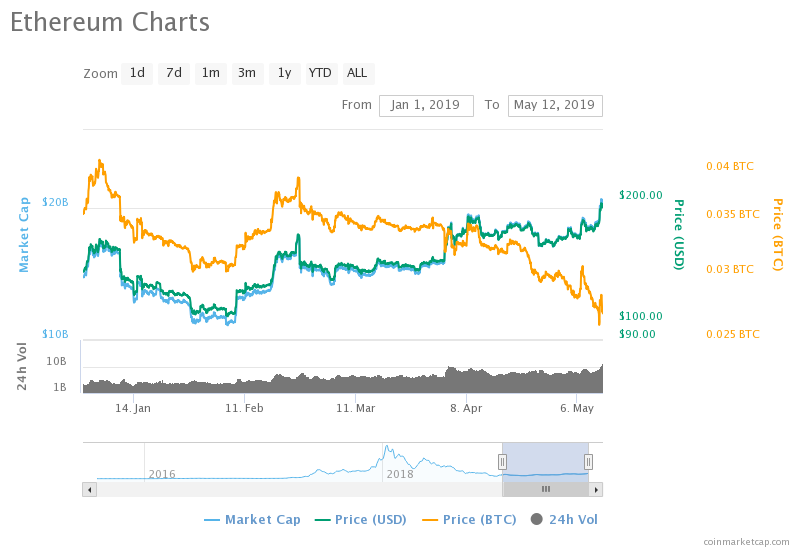Toggle Price (USD) series in legend
Image resolution: width=800 pixels, height=550 pixels.
tap(361, 520)
